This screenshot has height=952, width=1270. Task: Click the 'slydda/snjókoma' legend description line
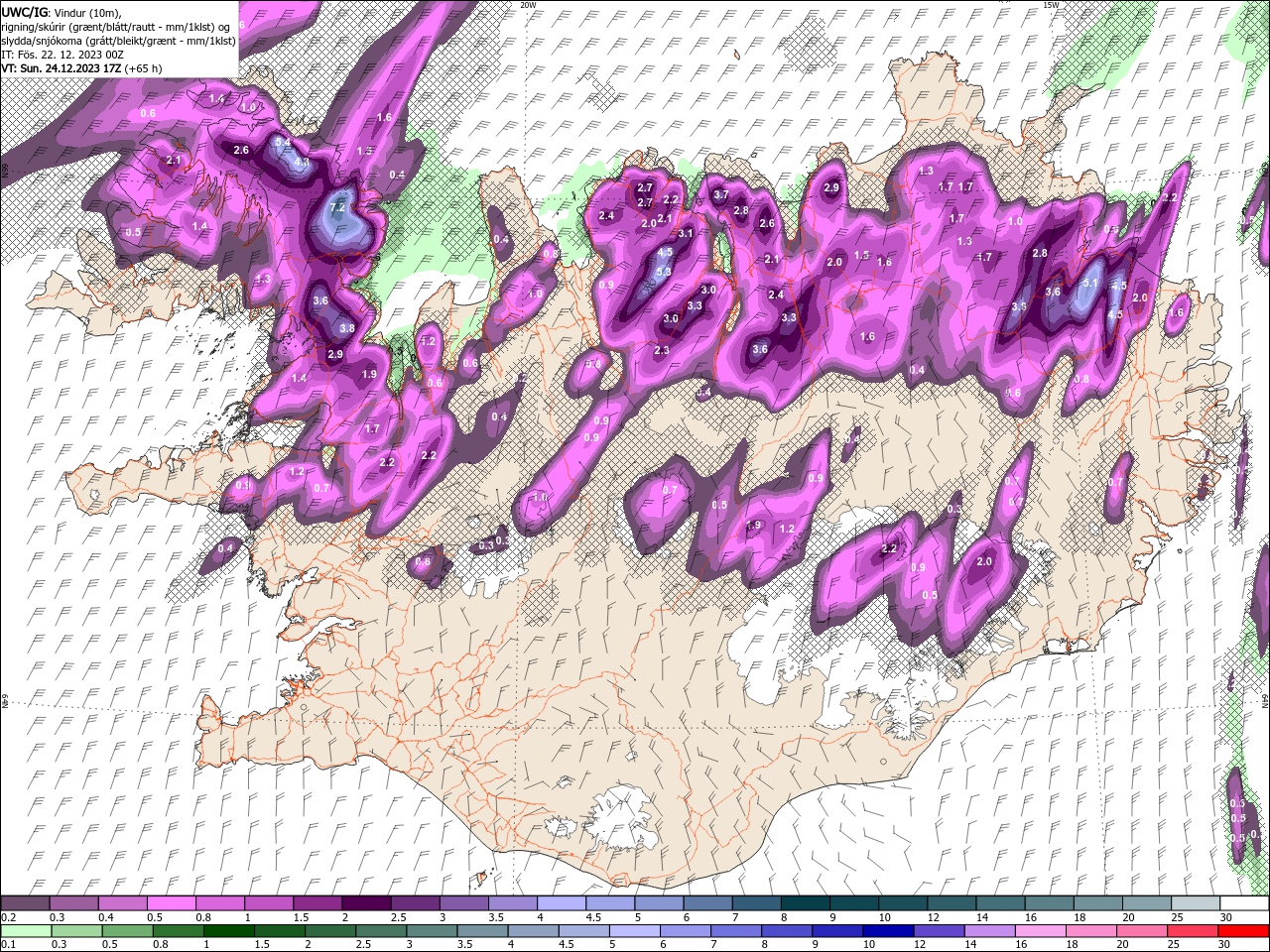pyautogui.click(x=119, y=41)
